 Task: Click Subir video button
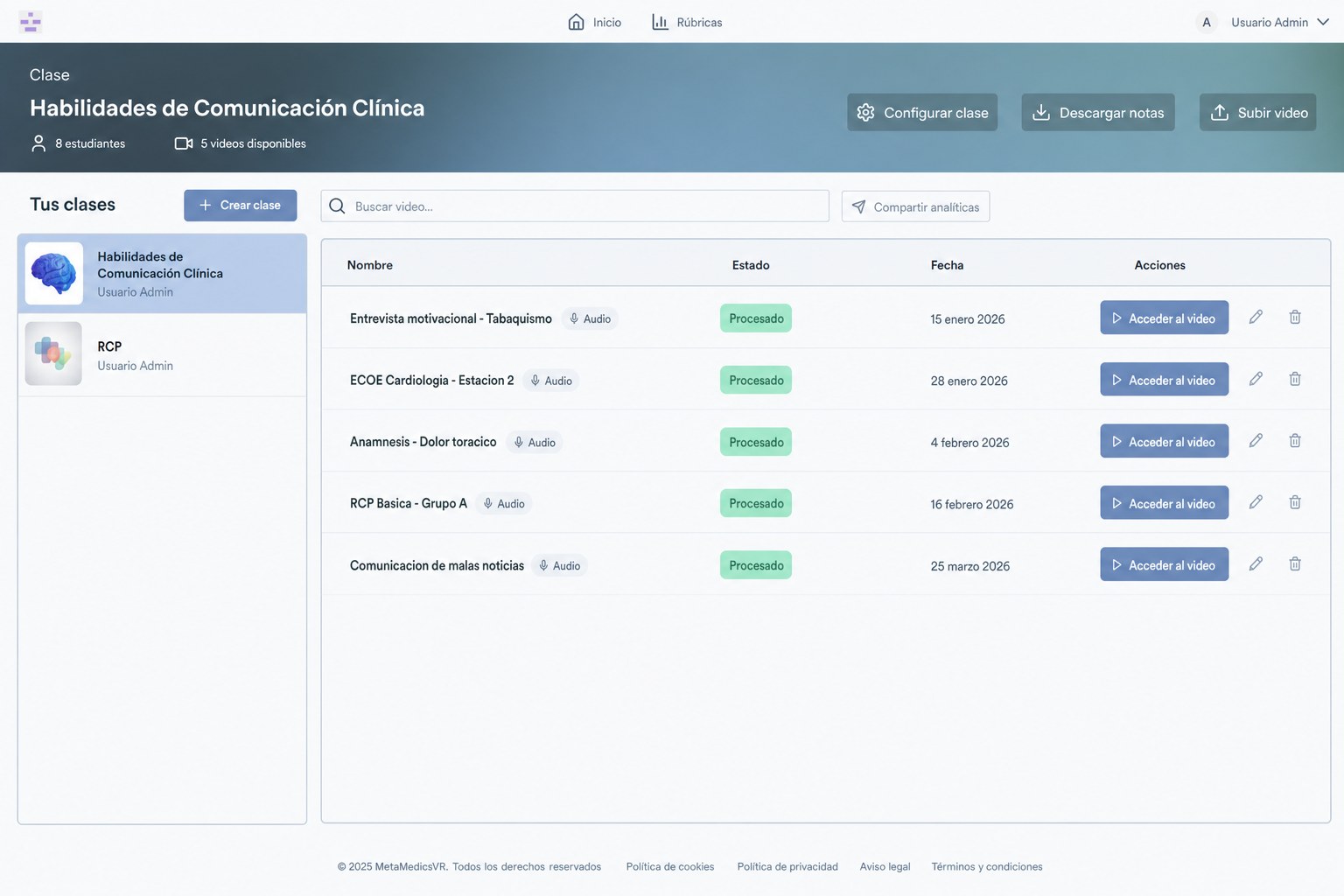1257,112
